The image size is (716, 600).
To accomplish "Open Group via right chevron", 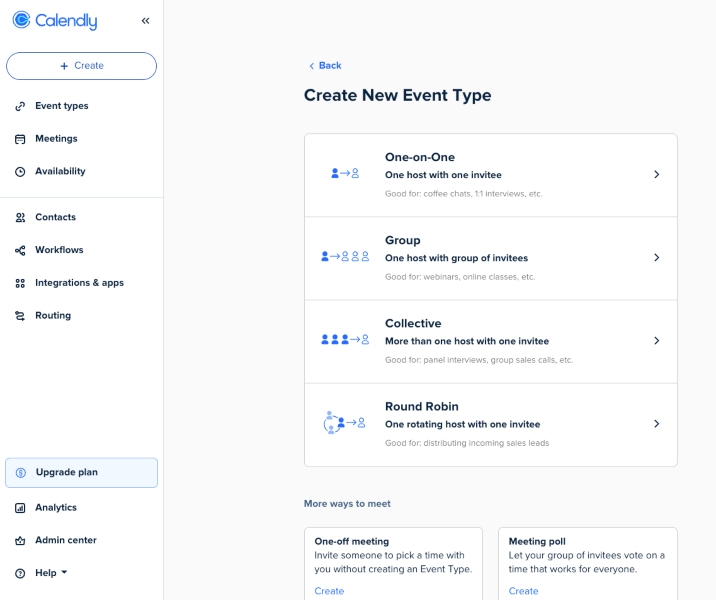I will [x=656, y=258].
